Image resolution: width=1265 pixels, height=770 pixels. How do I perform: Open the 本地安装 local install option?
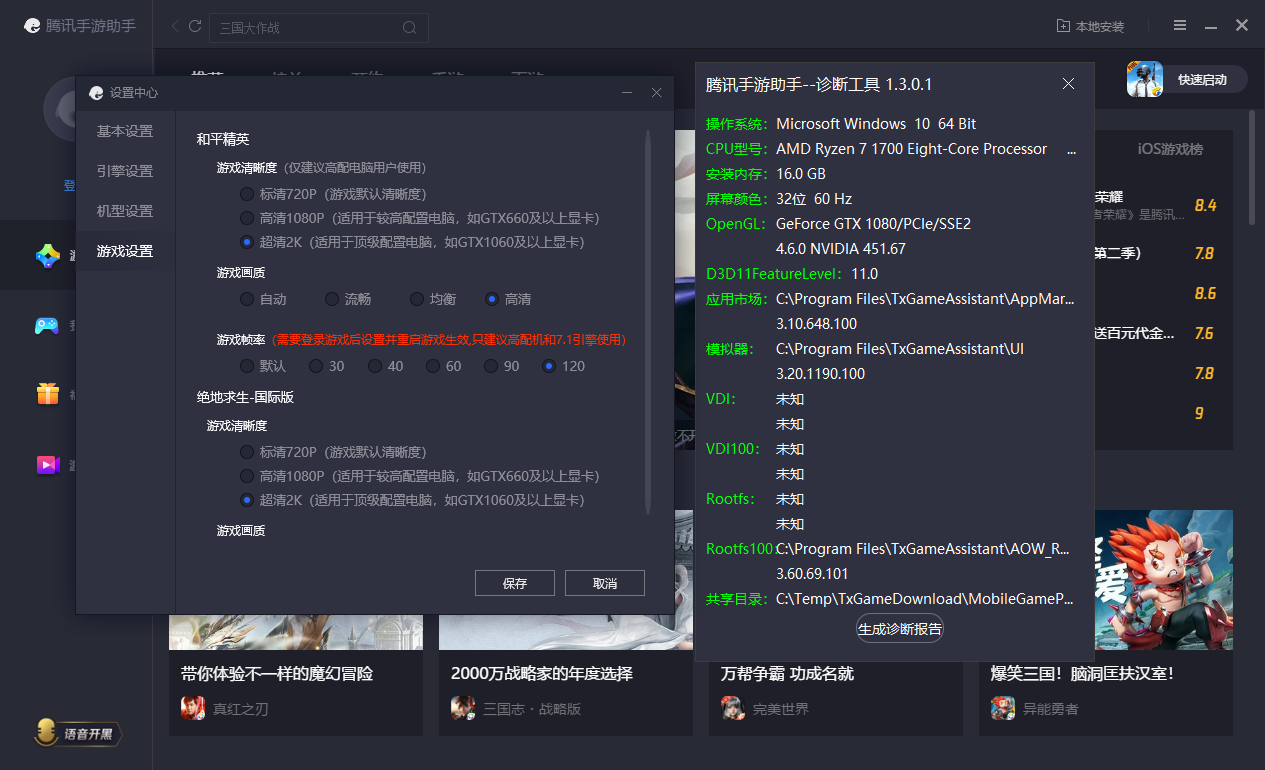coord(1090,27)
